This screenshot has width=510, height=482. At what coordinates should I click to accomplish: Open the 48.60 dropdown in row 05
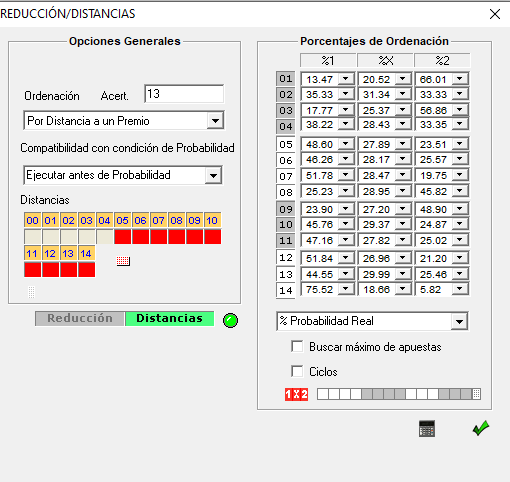[x=346, y=144]
